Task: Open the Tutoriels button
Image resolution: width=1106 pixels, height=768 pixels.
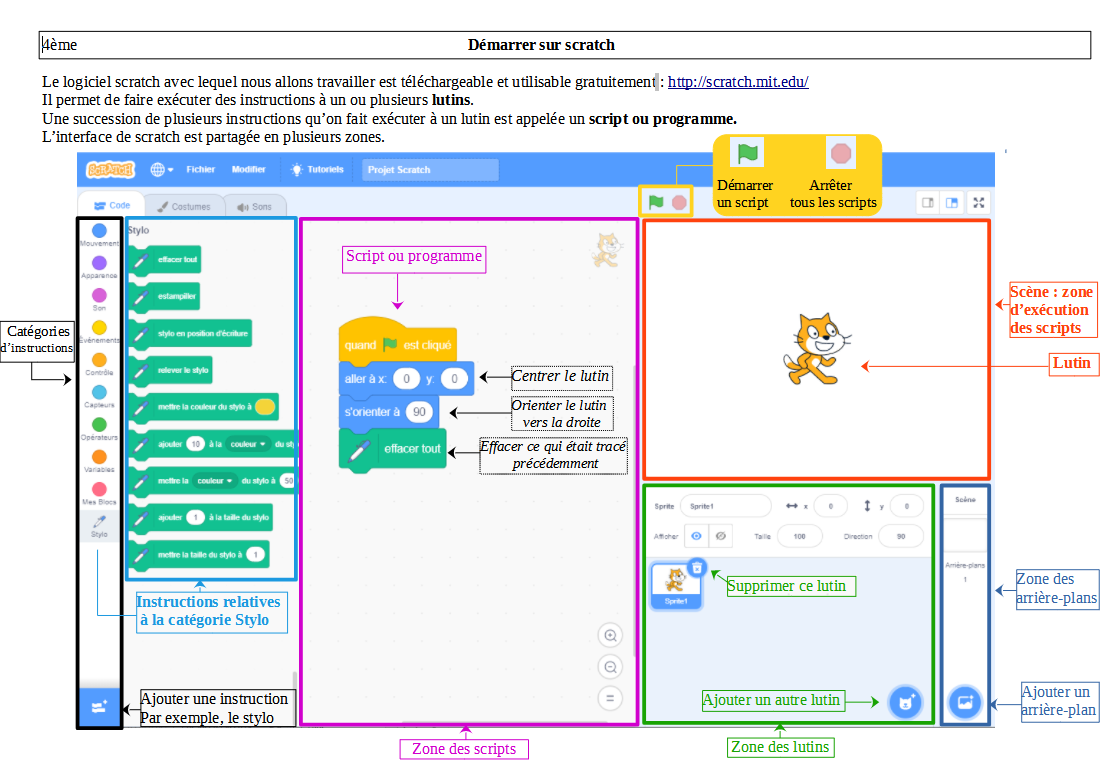Action: click(x=318, y=170)
